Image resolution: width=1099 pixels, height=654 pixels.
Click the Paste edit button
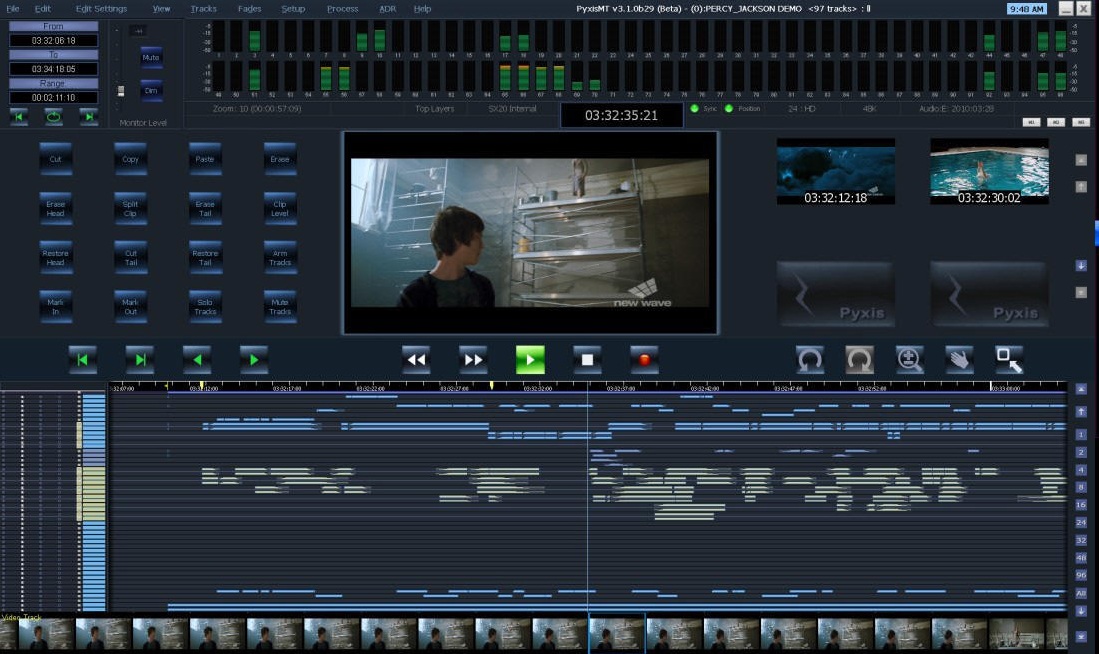[x=205, y=159]
